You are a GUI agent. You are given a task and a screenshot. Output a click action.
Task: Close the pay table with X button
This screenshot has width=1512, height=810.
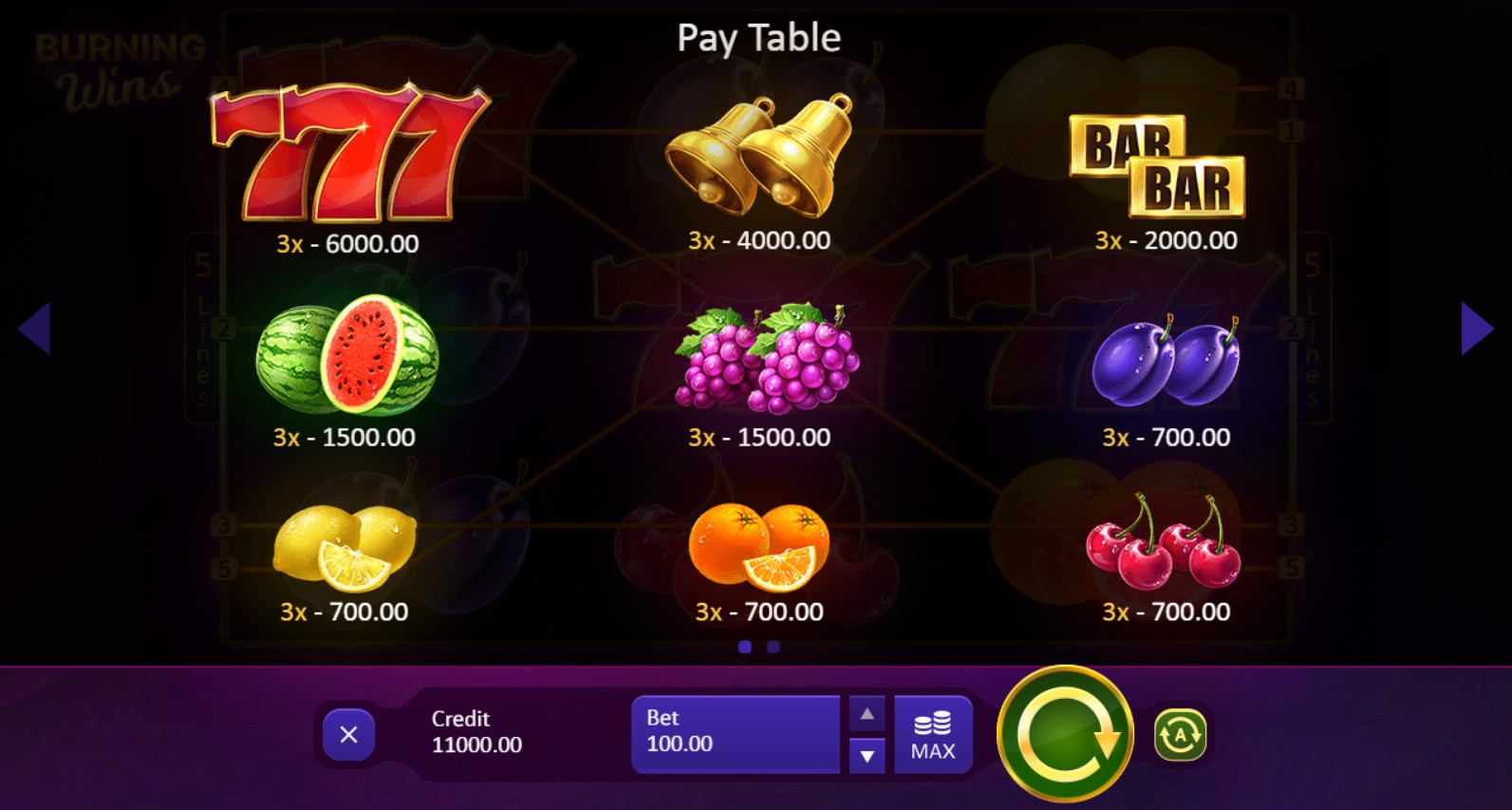(x=348, y=734)
